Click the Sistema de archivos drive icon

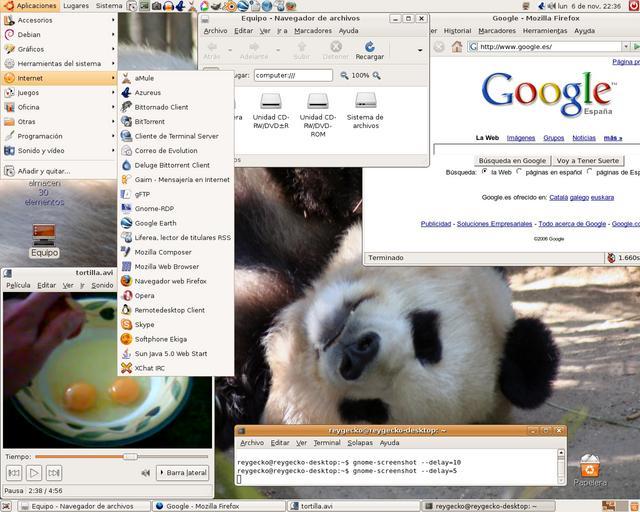click(365, 101)
